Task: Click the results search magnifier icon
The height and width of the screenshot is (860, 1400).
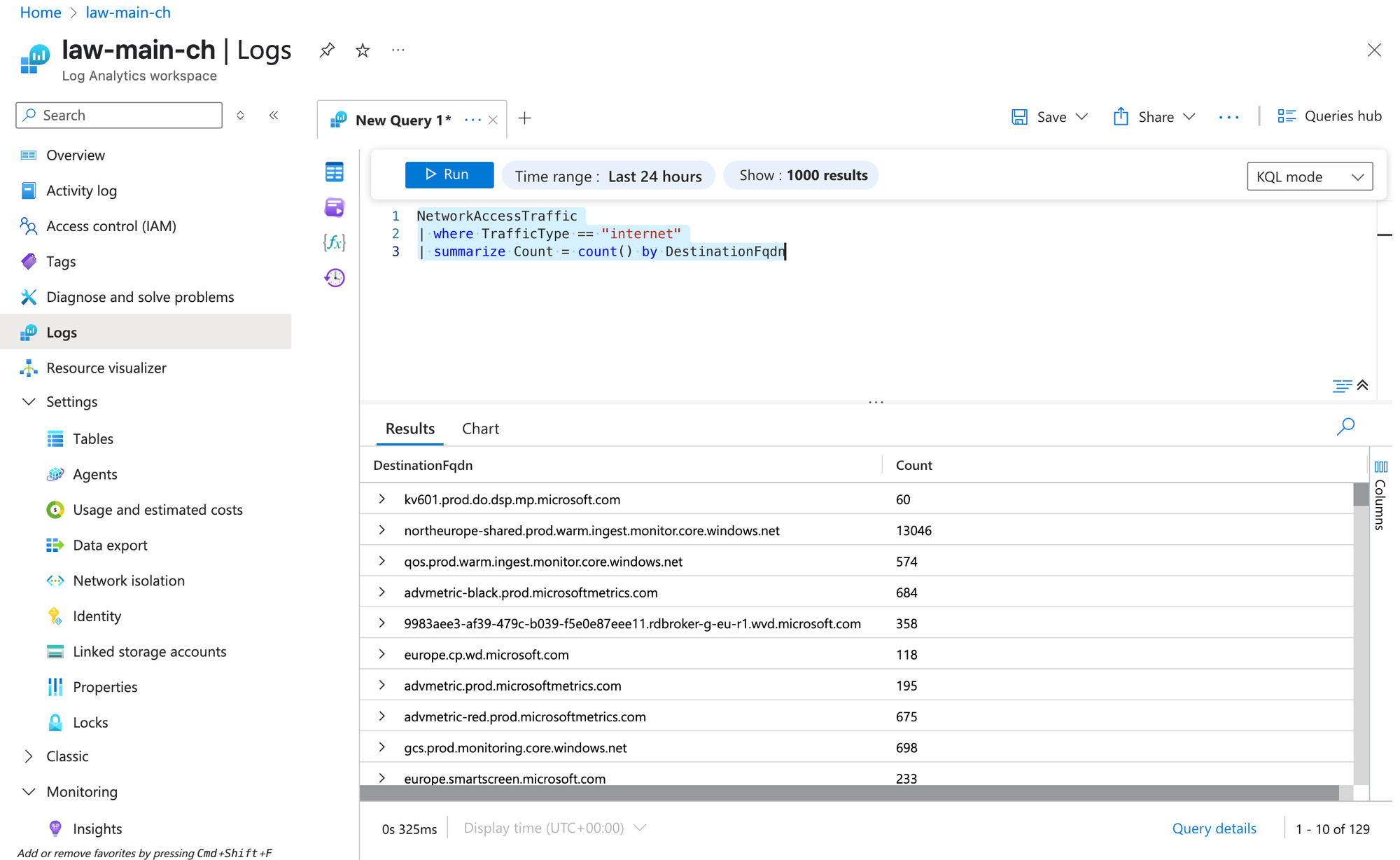Action: click(1345, 426)
